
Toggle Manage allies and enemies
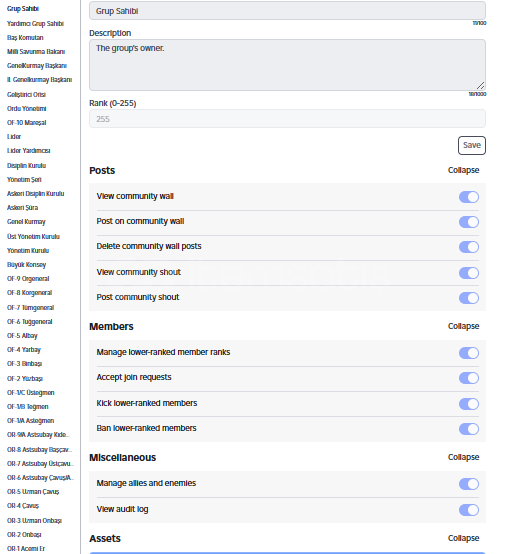(x=469, y=484)
